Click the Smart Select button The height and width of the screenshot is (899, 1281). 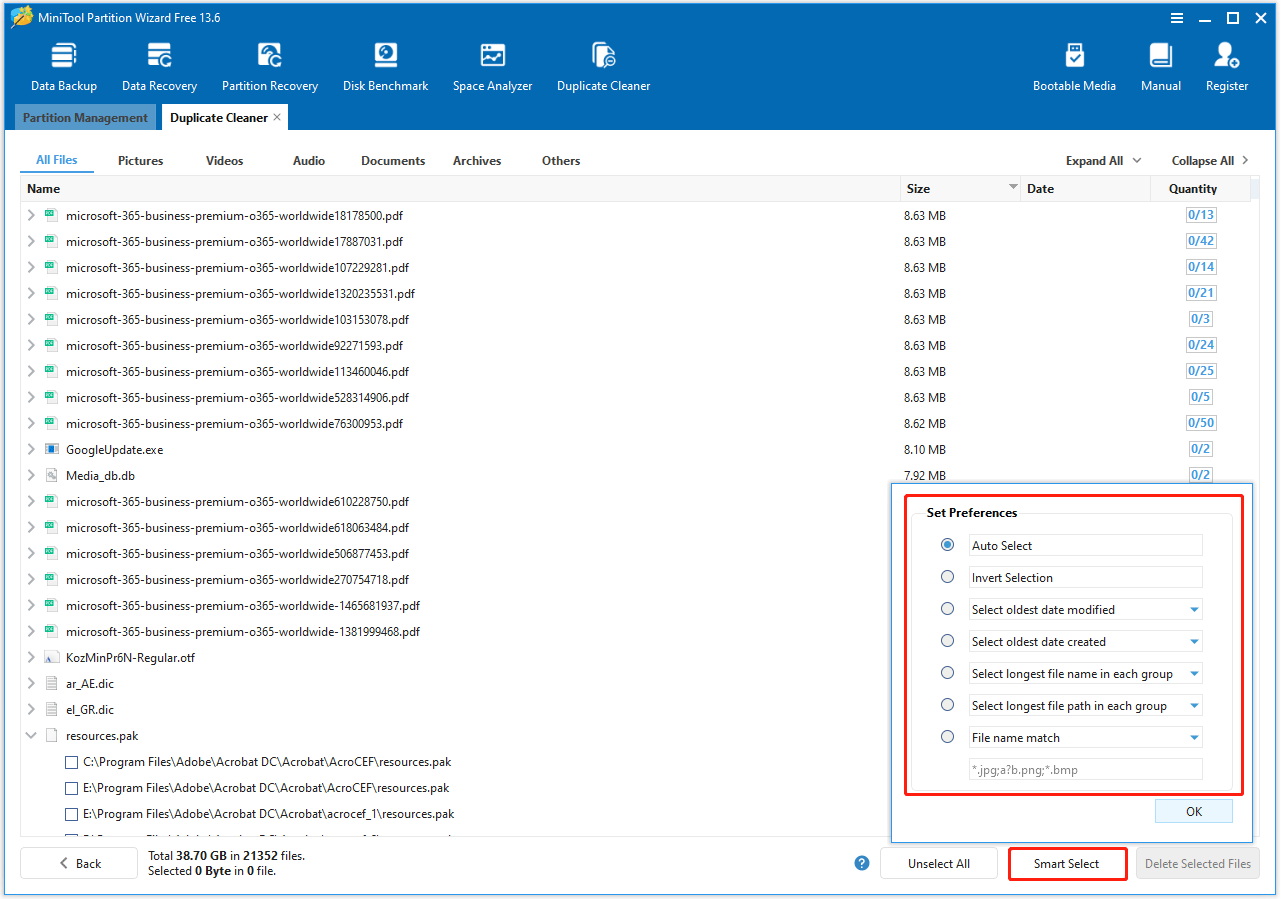[1067, 863]
